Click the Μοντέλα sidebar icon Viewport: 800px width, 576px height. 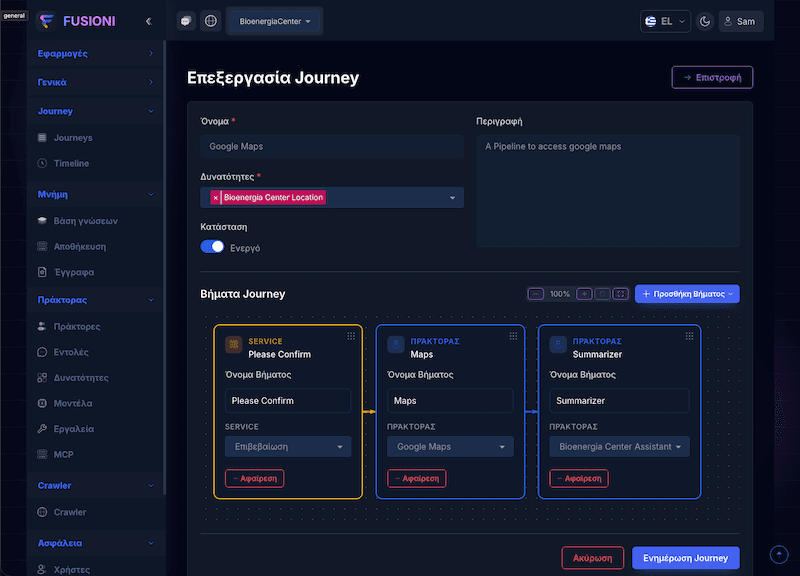[42, 404]
